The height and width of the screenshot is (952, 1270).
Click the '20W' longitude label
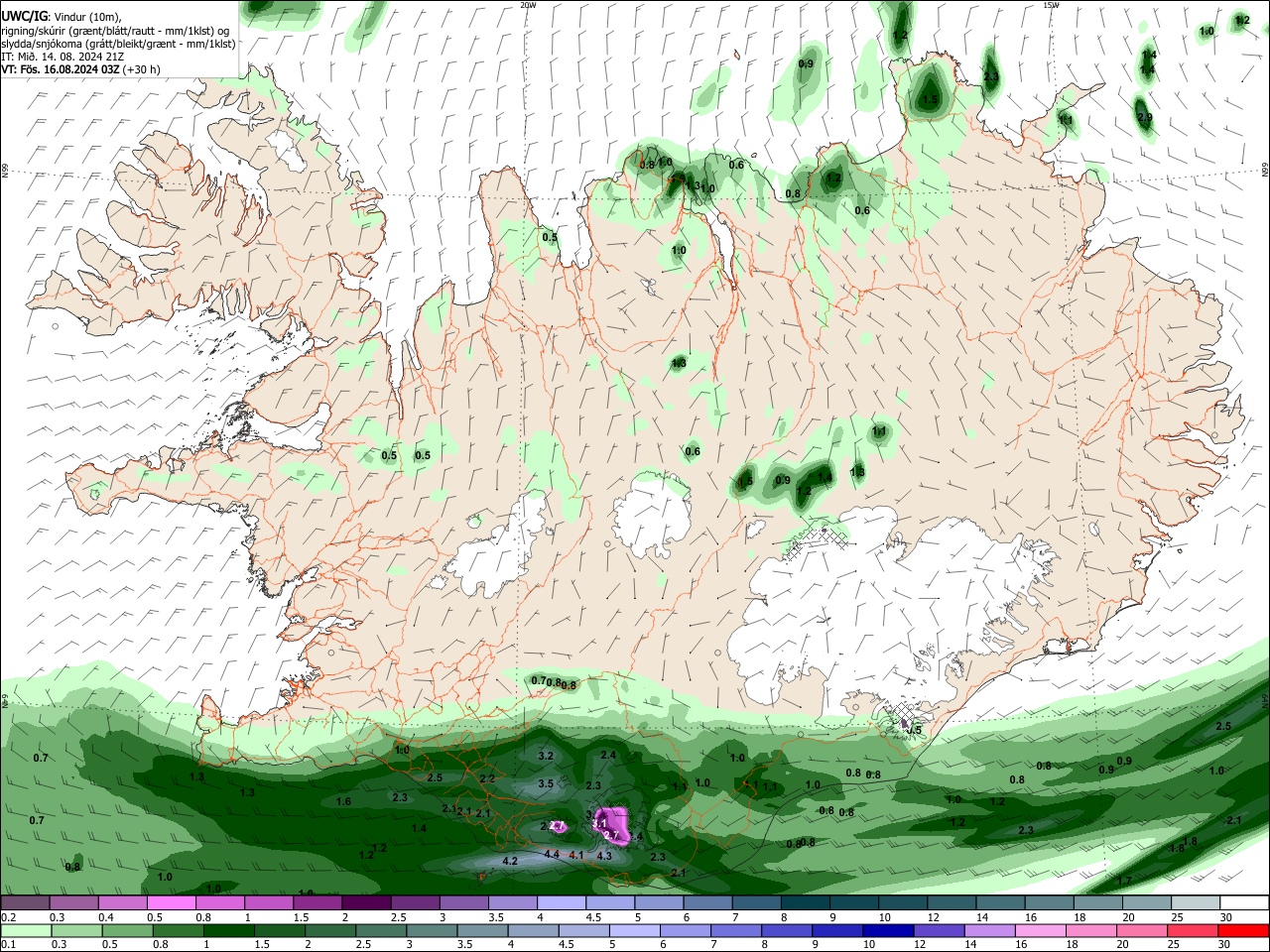point(529,5)
